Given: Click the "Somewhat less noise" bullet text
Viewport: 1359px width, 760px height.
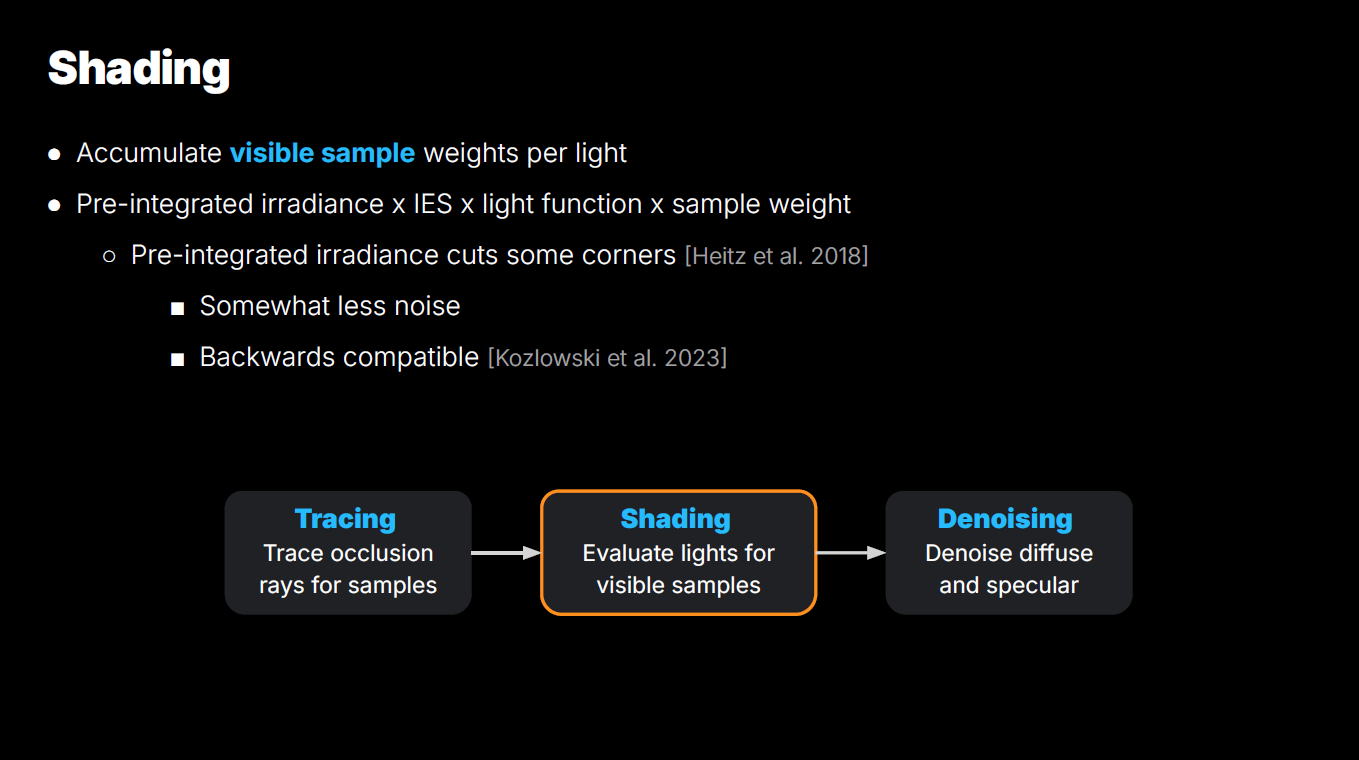Looking at the screenshot, I should pyautogui.click(x=330, y=306).
